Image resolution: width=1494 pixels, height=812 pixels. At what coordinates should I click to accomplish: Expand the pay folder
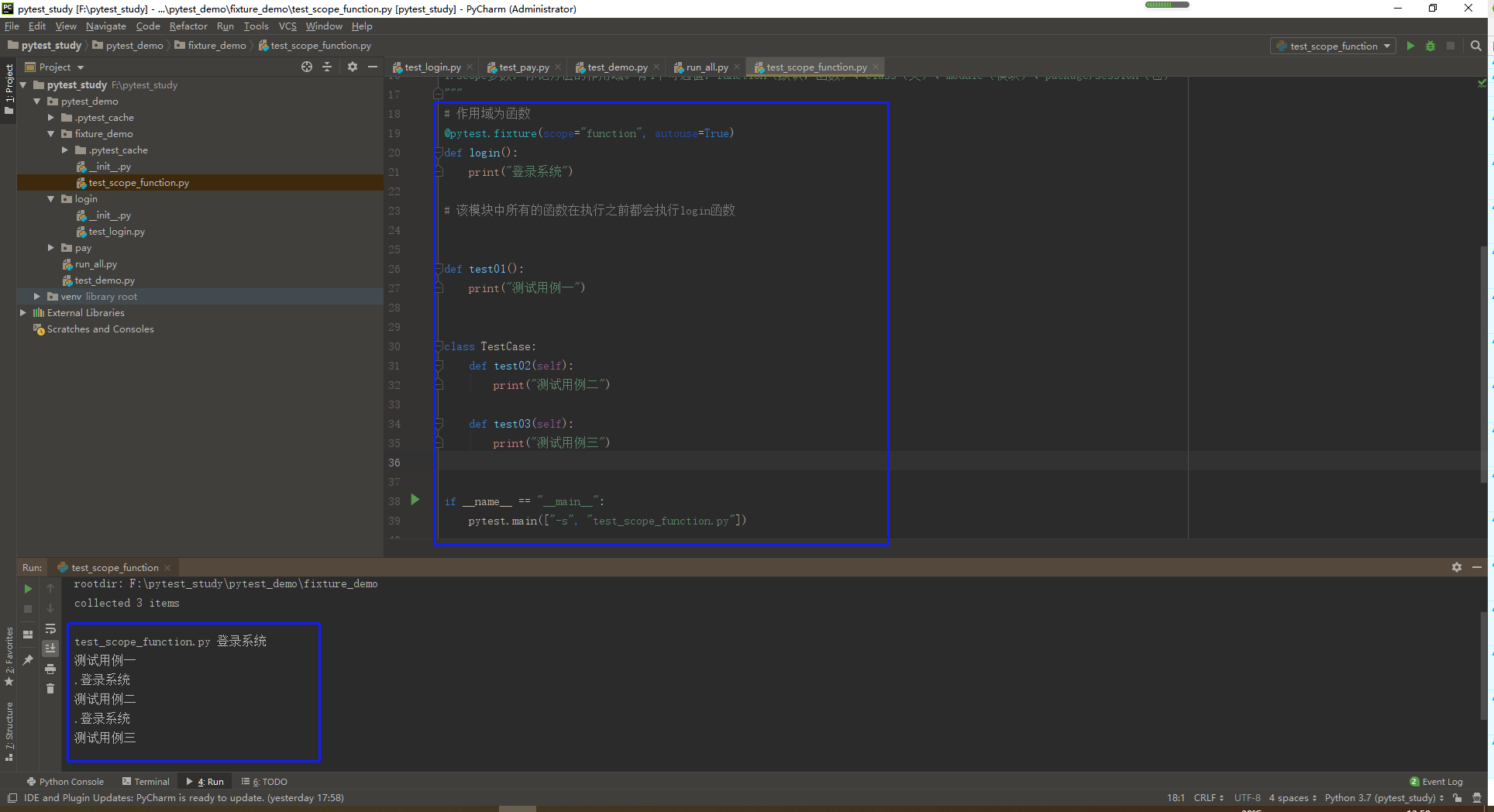[x=51, y=248]
